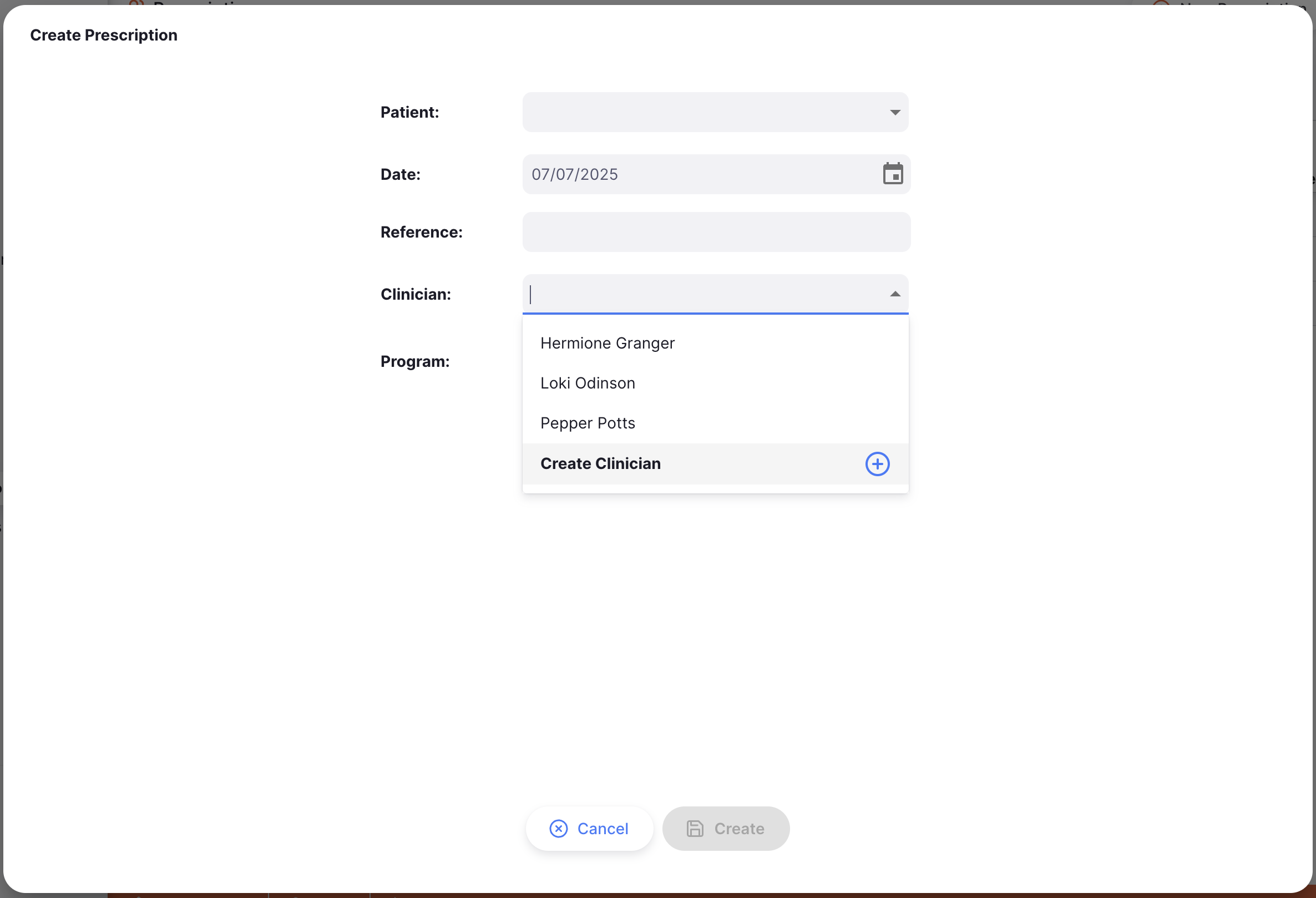Click the Patient field label
Viewport: 1316px width, 898px height.
click(409, 113)
